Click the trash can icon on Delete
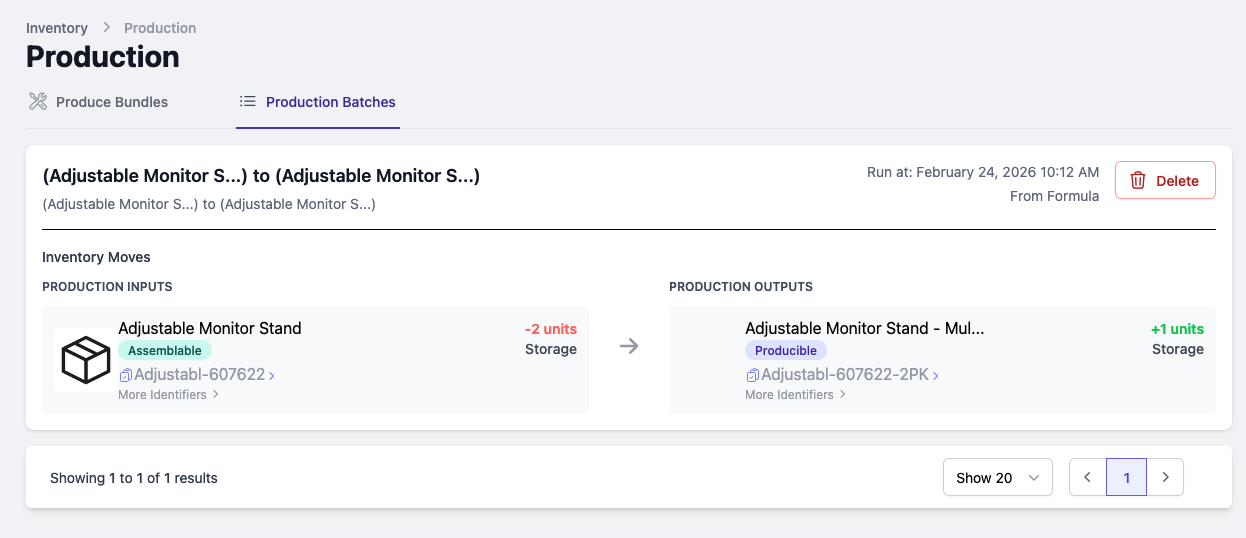 click(x=1138, y=181)
